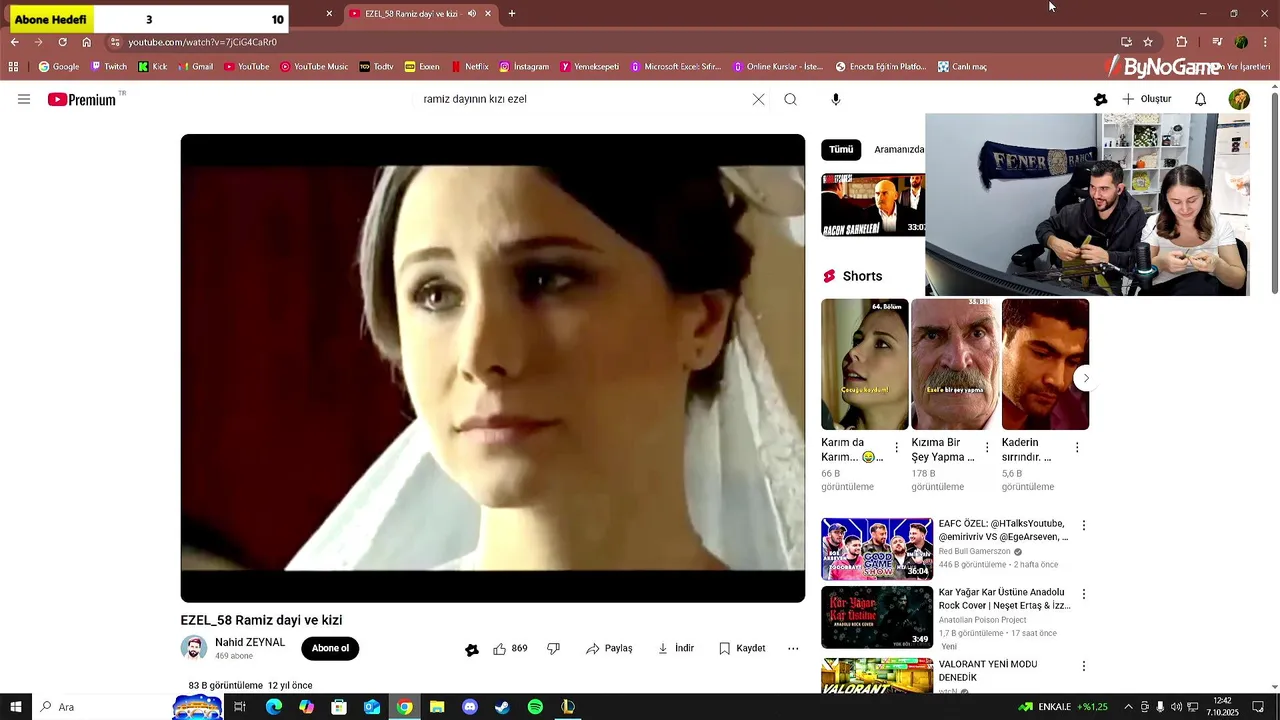Open the taskbar clock and date
Viewport: 1280px width, 720px height.
point(1222,707)
